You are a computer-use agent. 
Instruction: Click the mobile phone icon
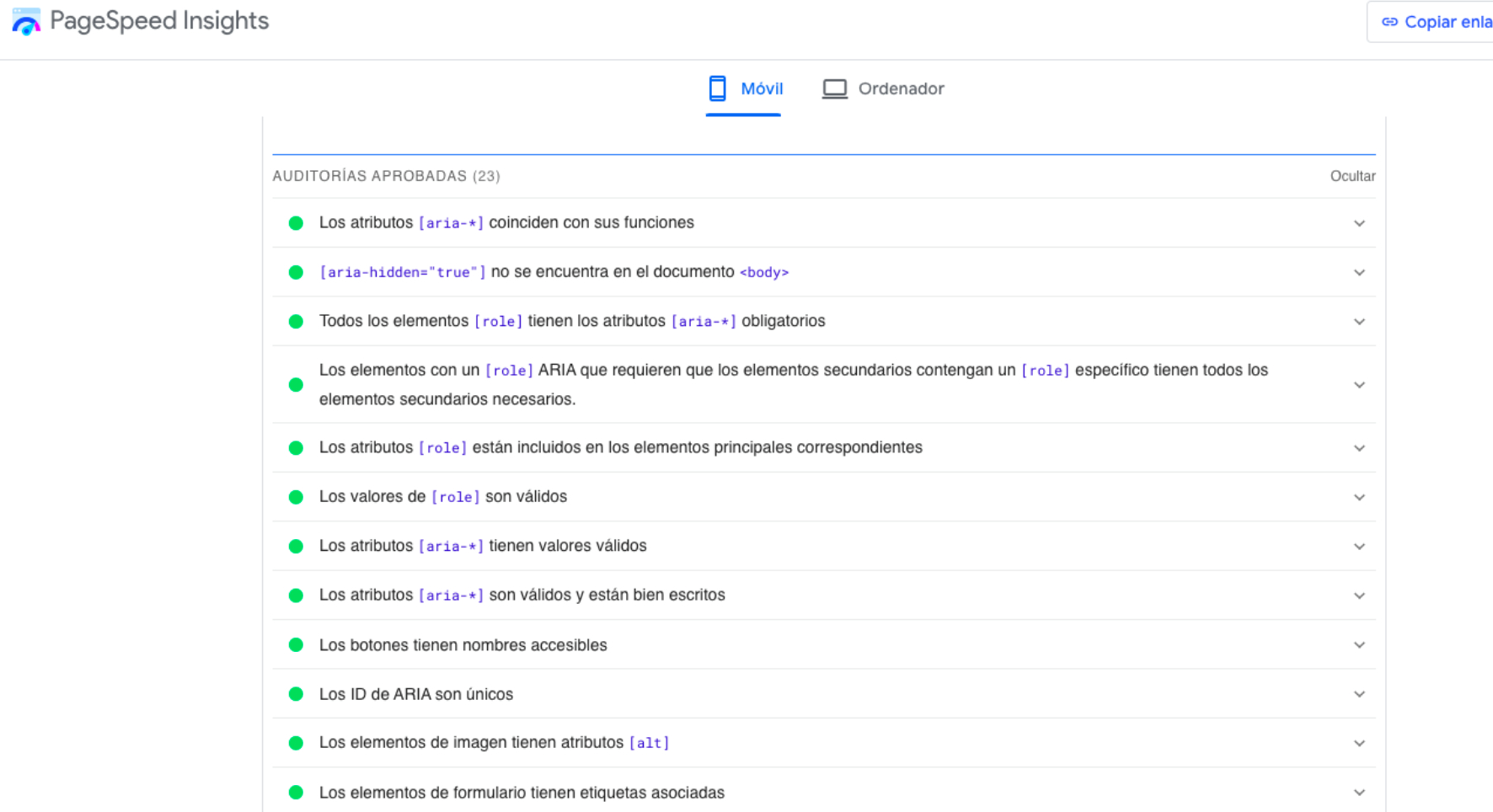[x=718, y=88]
